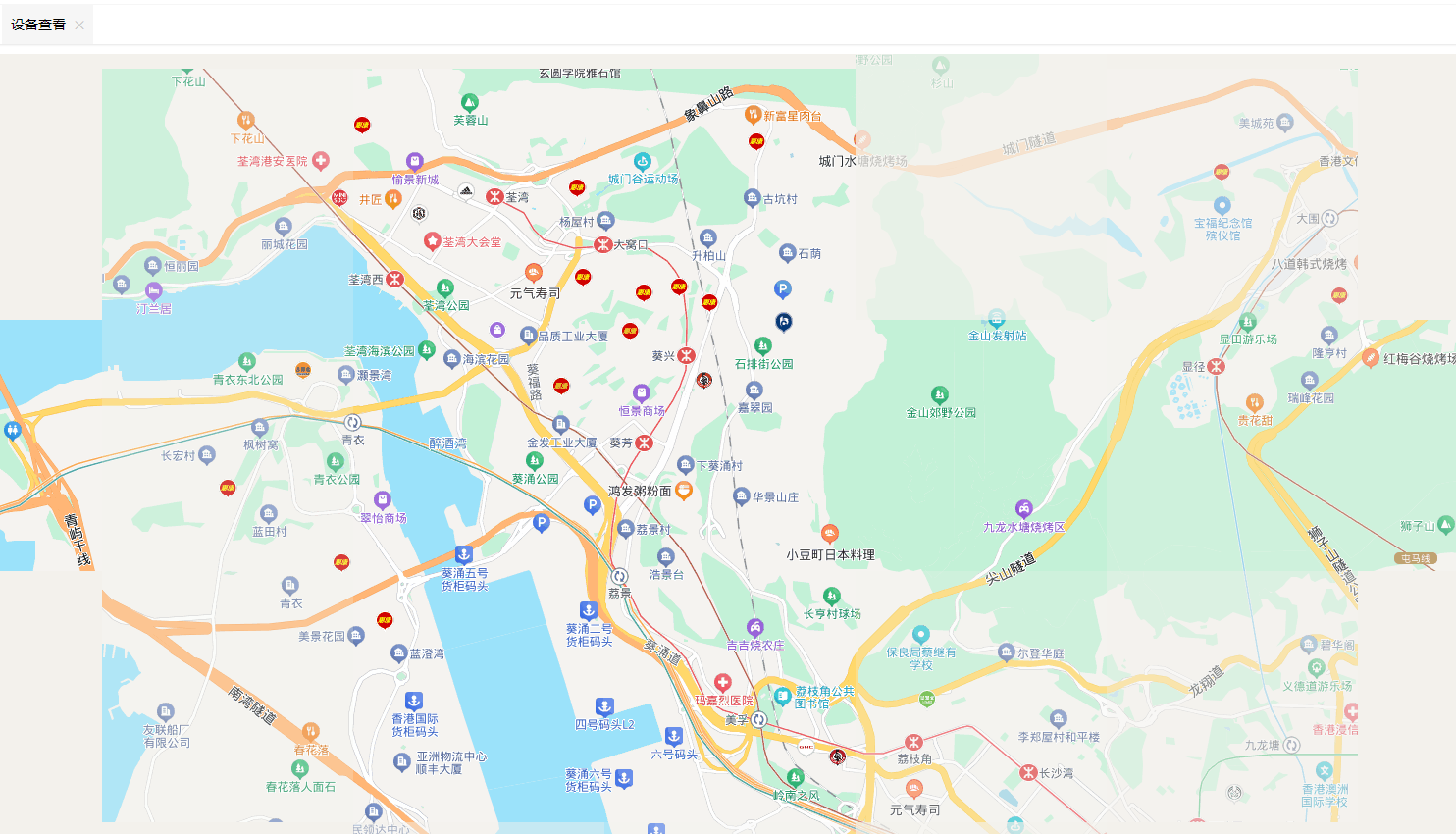The image size is (1456, 834).
Task: Click the 荔枝角公共图书馆 library icon
Action: pos(782,696)
